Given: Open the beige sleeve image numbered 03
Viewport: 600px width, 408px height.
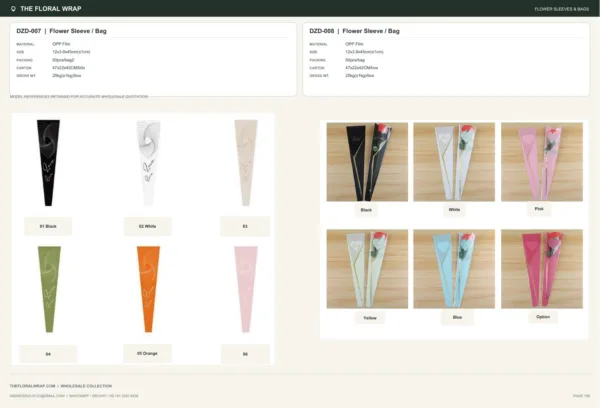Looking at the screenshot, I should coord(246,163).
